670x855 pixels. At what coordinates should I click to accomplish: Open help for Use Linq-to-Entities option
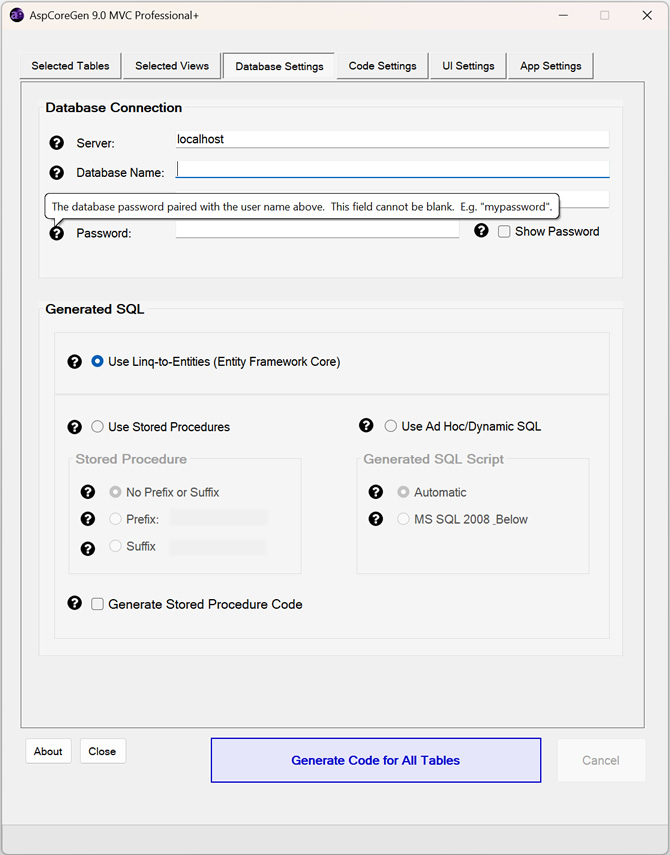(x=75, y=362)
